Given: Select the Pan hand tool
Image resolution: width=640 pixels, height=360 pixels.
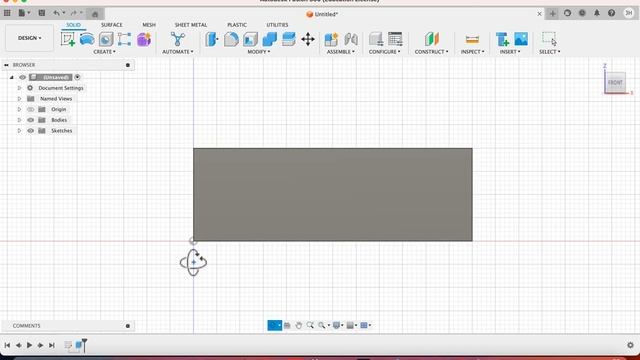Looking at the screenshot, I should (298, 325).
